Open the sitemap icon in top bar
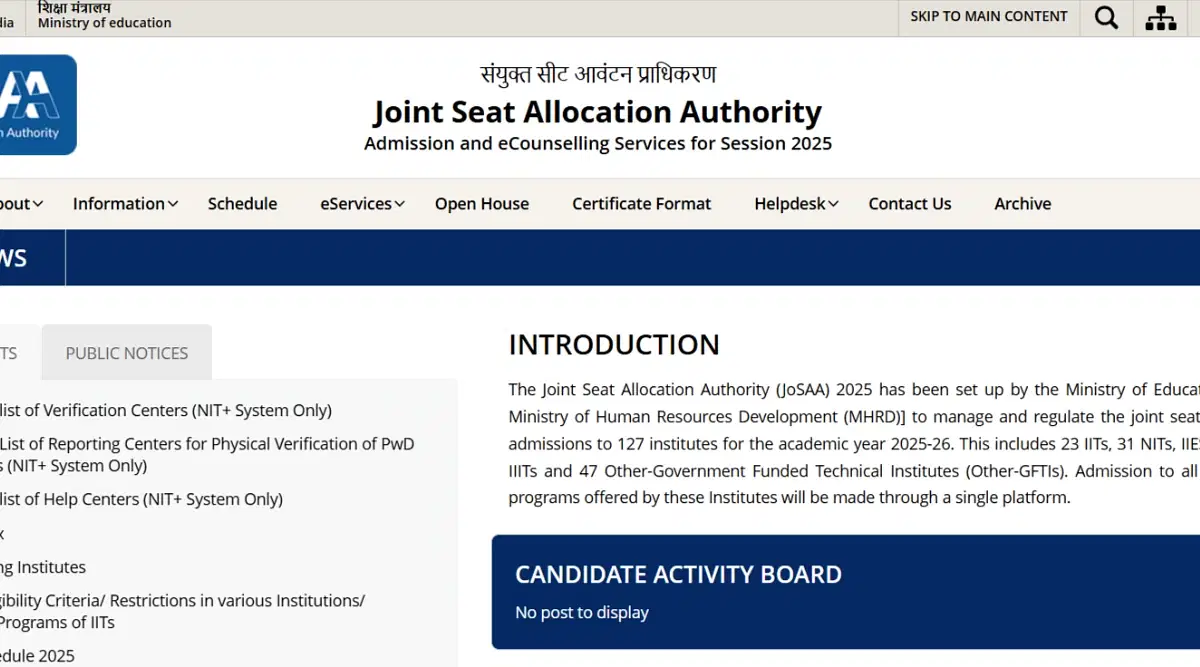This screenshot has width=1200, height=667. (1160, 18)
